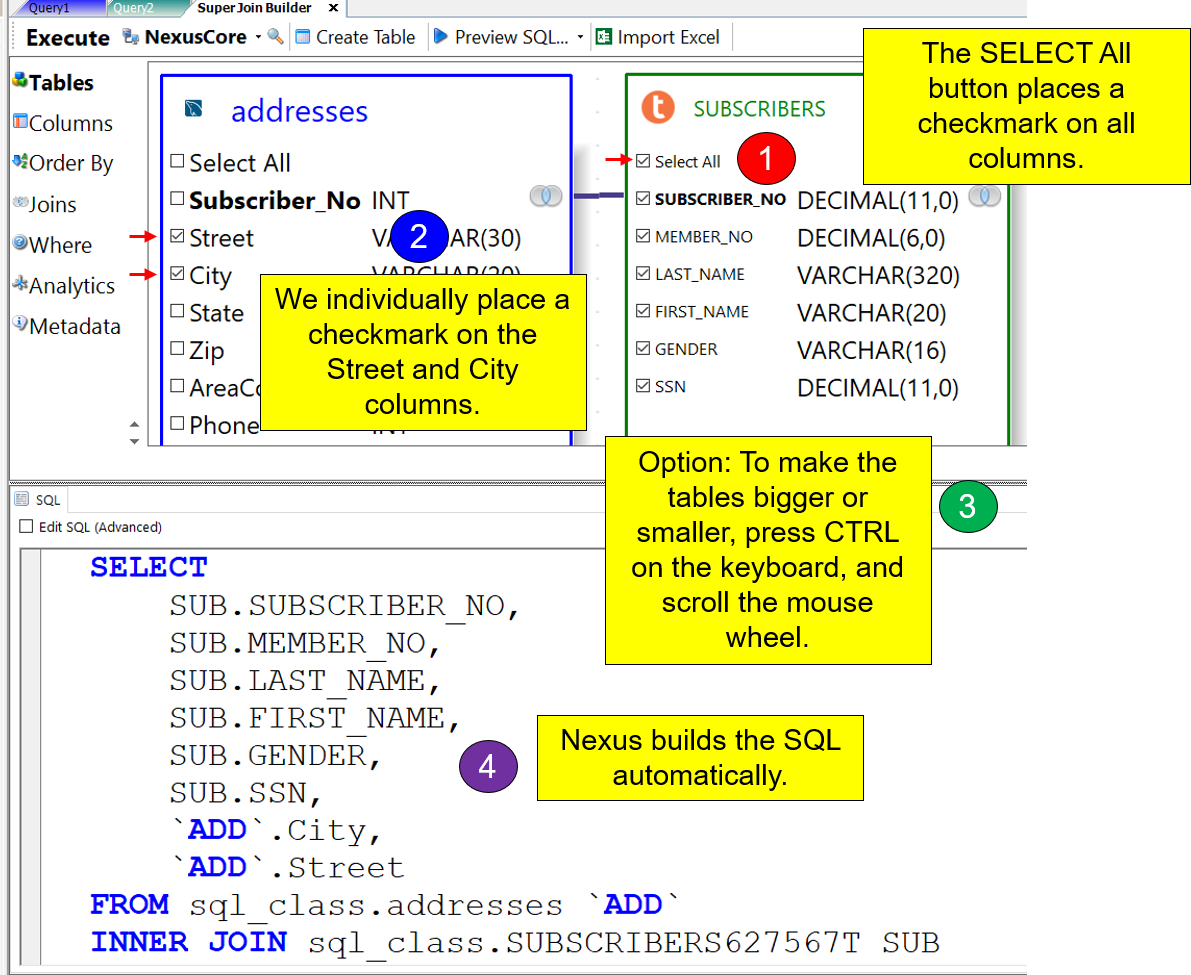Screen dimensions: 1191x975
Task: Switch to the Query2 tab
Action: pos(133,8)
